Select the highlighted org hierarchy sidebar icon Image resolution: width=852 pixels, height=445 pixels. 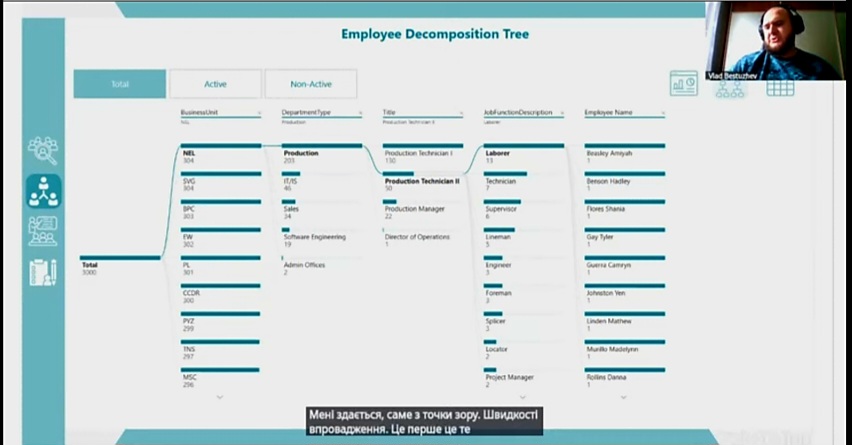tap(43, 191)
